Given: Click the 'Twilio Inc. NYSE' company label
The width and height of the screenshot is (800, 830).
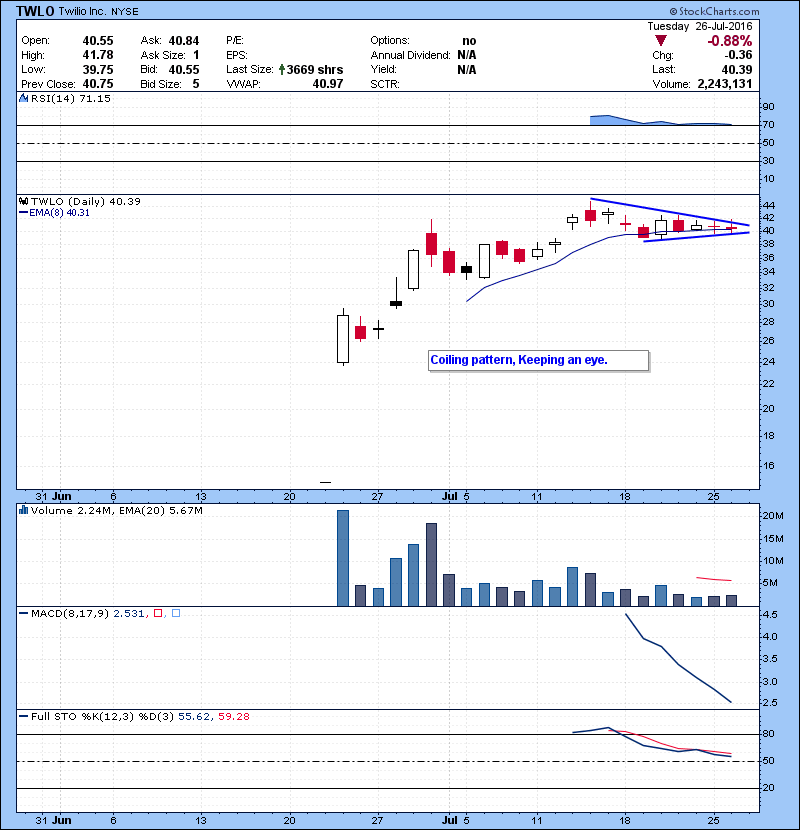Looking at the screenshot, I should tap(98, 12).
